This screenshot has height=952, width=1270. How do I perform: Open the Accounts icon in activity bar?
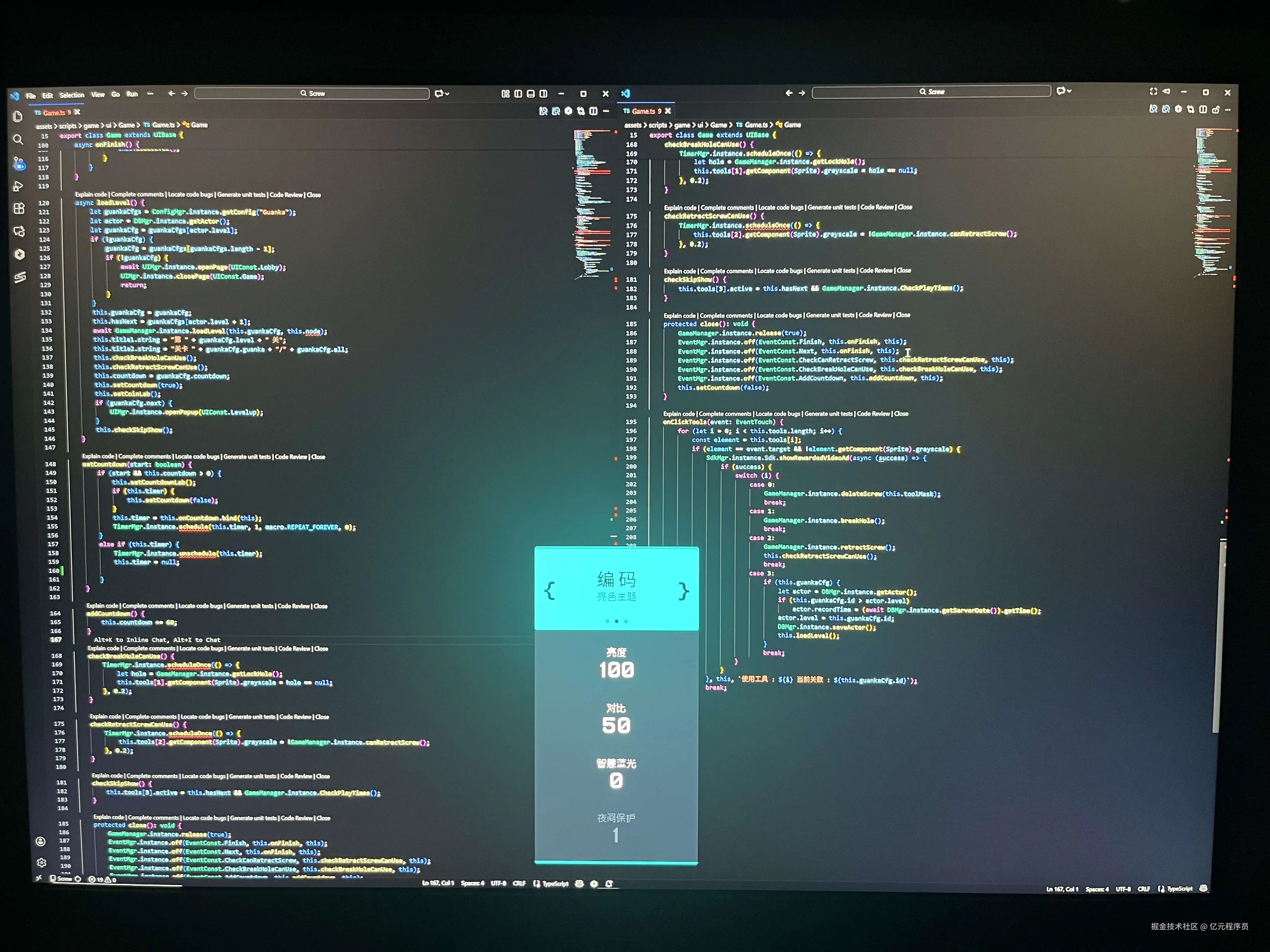(40, 842)
